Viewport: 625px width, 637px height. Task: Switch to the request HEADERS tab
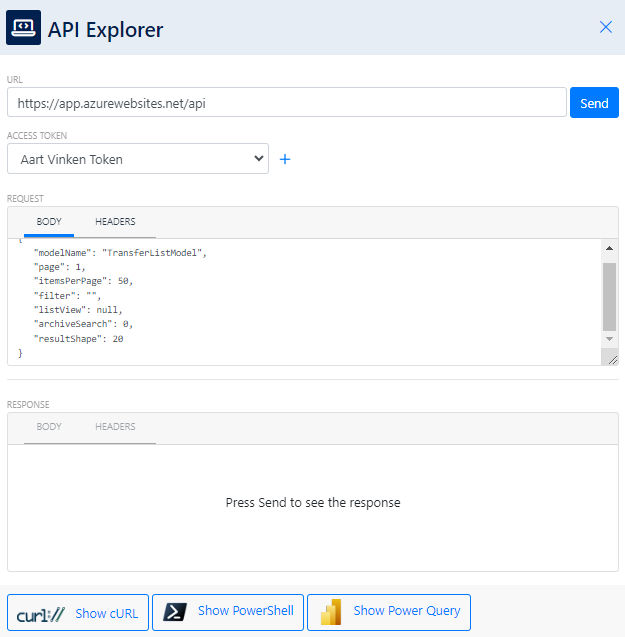(115, 221)
